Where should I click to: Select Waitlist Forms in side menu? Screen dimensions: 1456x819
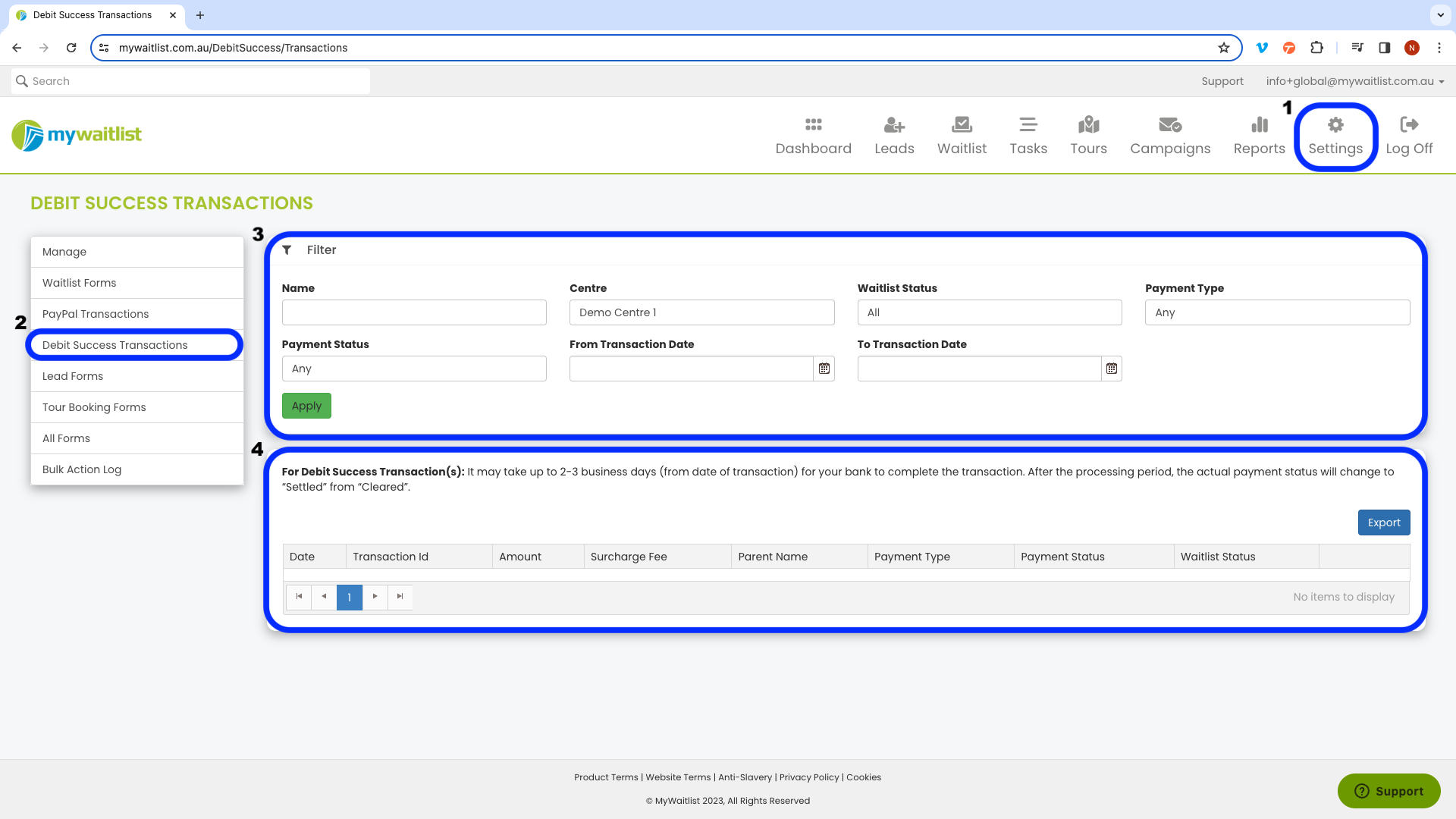click(137, 283)
